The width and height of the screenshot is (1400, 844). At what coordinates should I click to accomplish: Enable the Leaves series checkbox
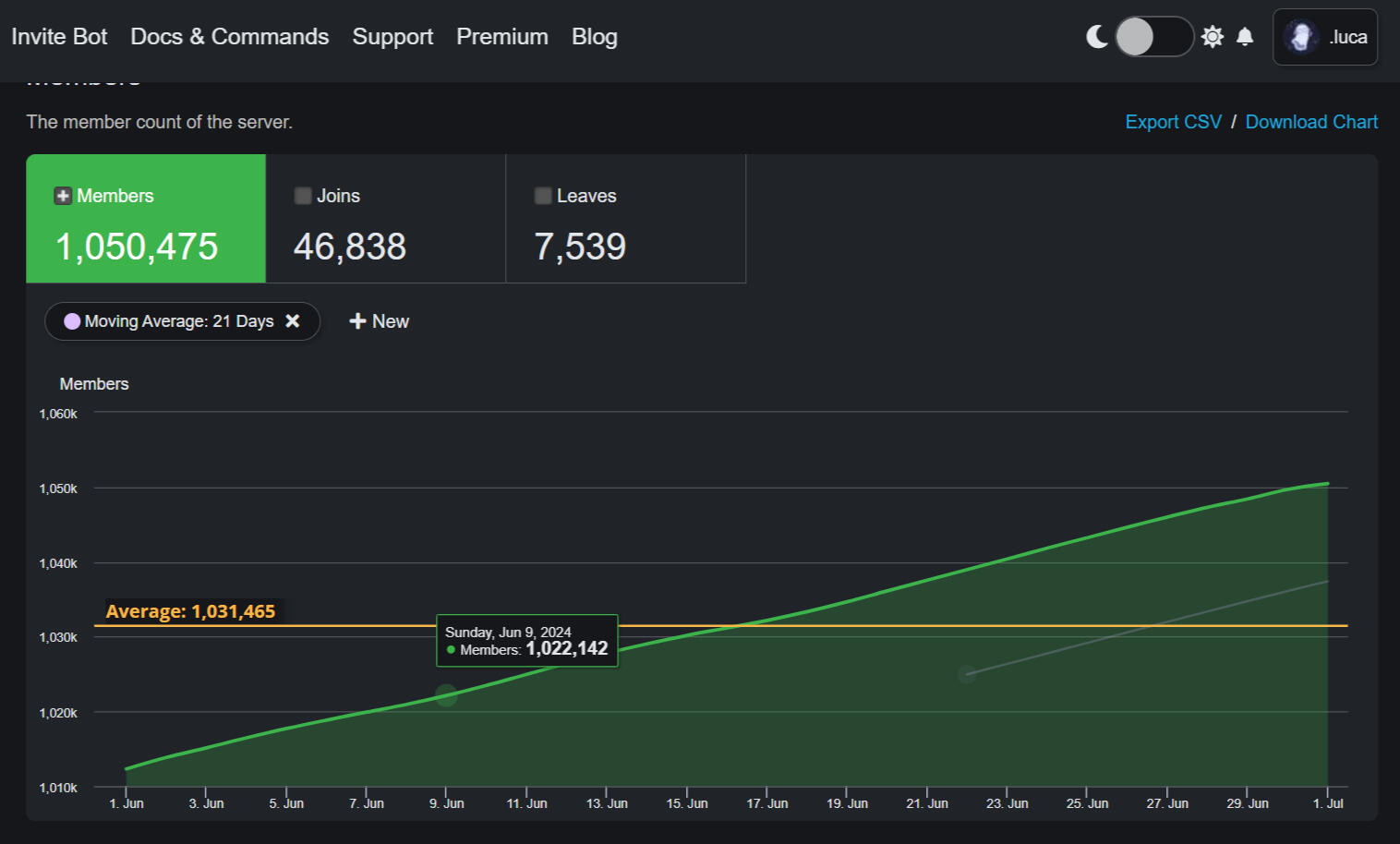[543, 196]
